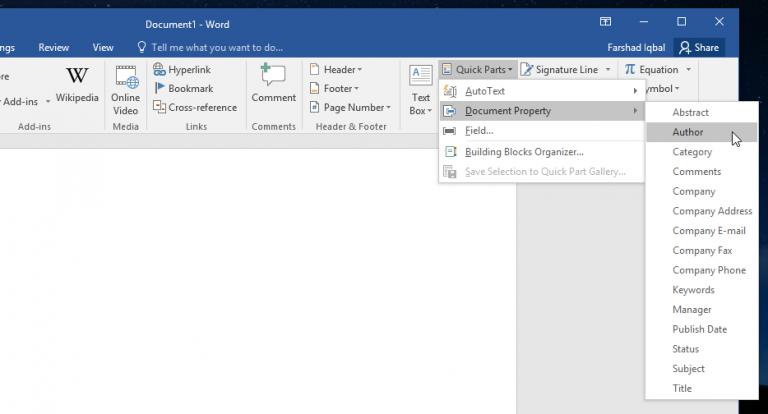Screen dimensions: 768x414
Task: Add a new Comment
Action: point(273,84)
